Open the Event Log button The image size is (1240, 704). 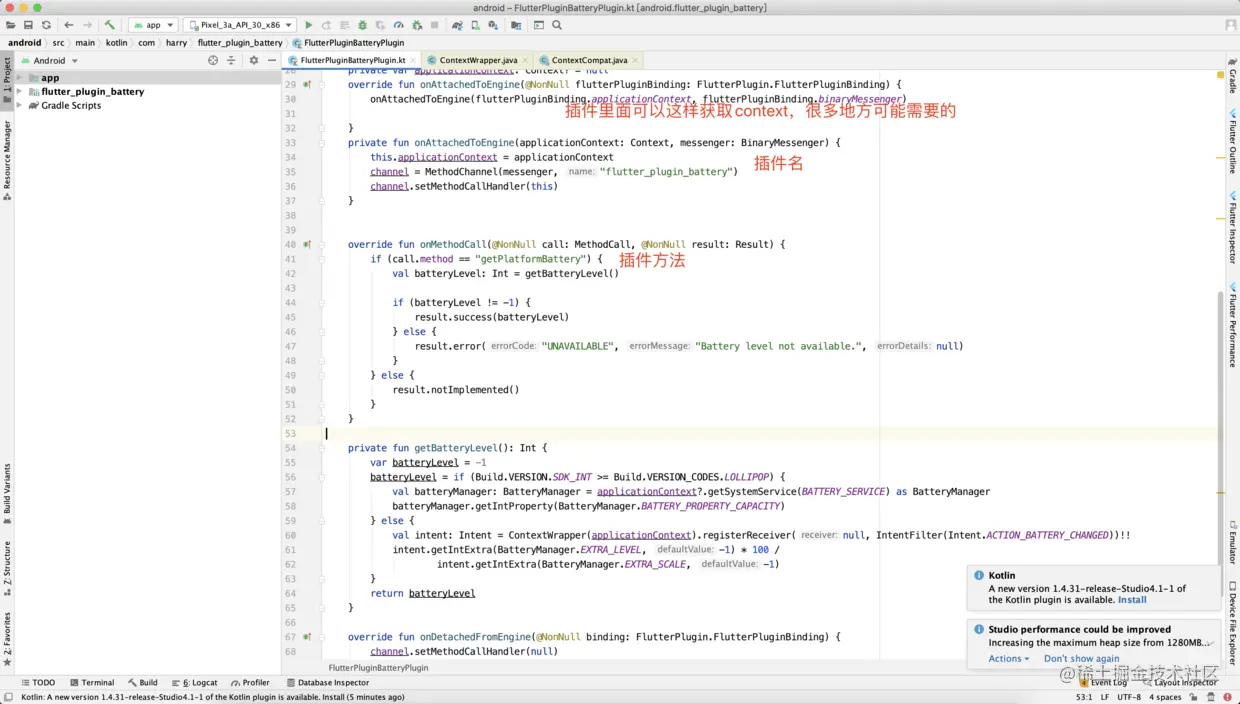point(1102,682)
